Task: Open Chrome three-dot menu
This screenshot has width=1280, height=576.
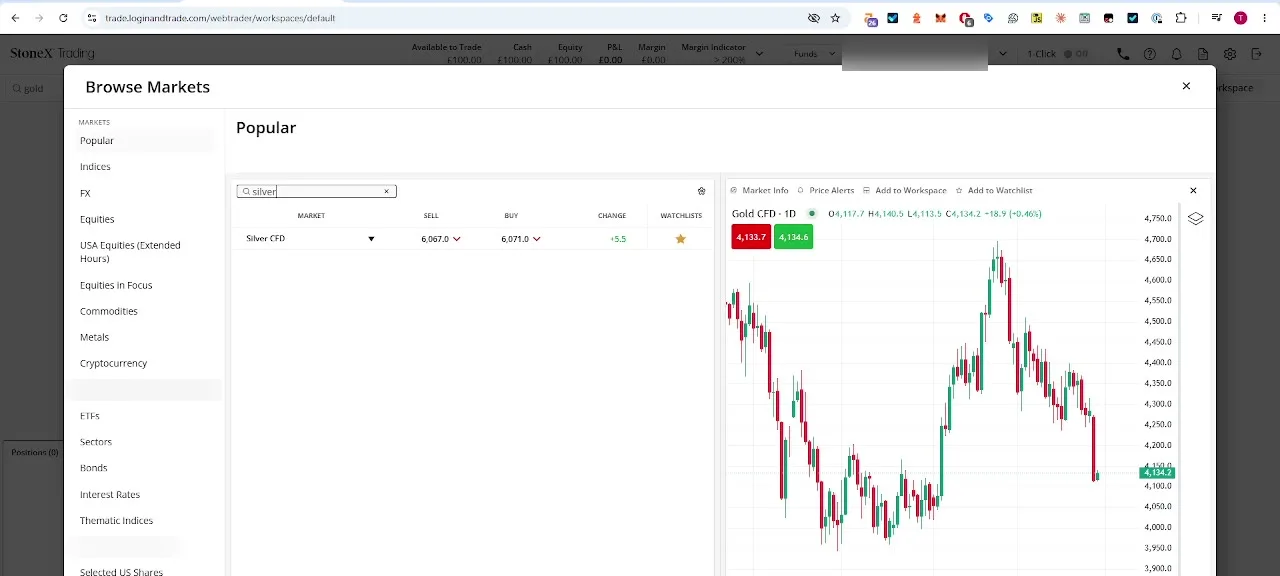Action: pos(1263,18)
